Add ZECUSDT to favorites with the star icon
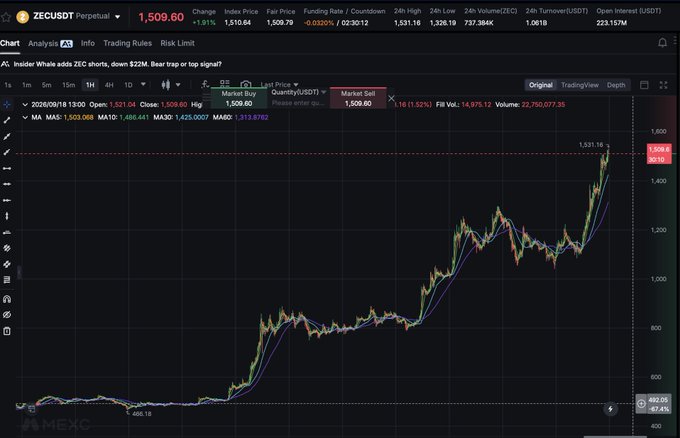This screenshot has height=438, width=680. coord(6,17)
